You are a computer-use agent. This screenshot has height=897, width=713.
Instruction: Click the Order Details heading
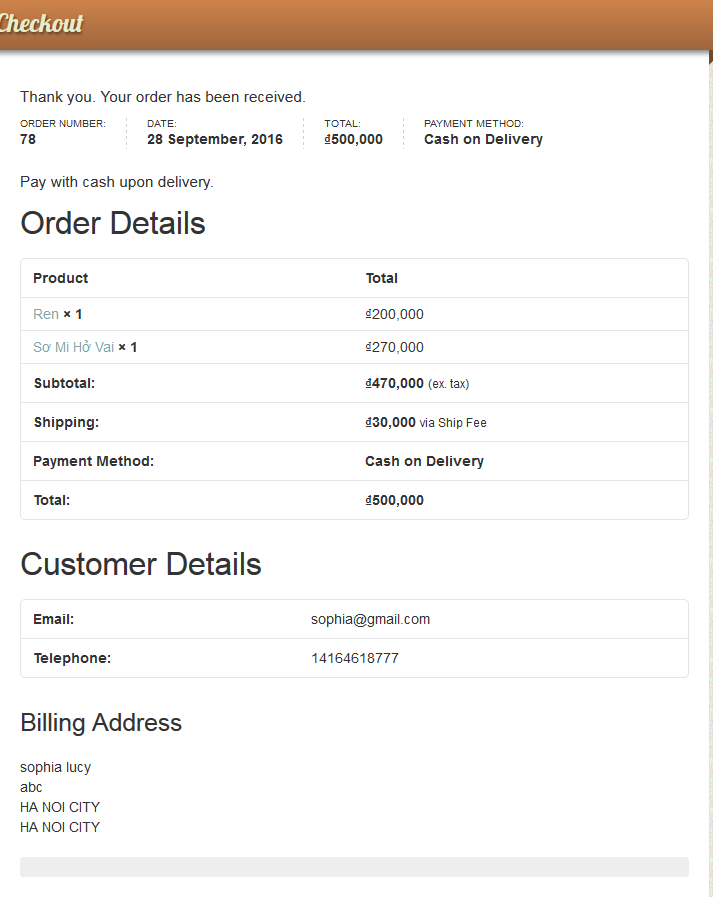113,223
